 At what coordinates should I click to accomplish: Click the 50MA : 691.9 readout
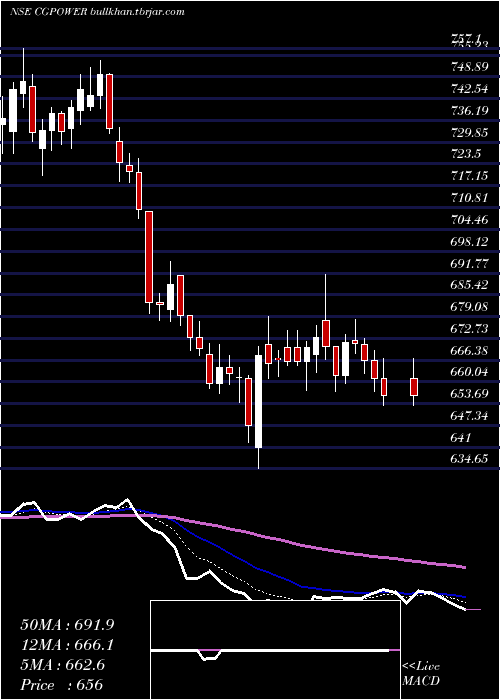click(x=67, y=625)
